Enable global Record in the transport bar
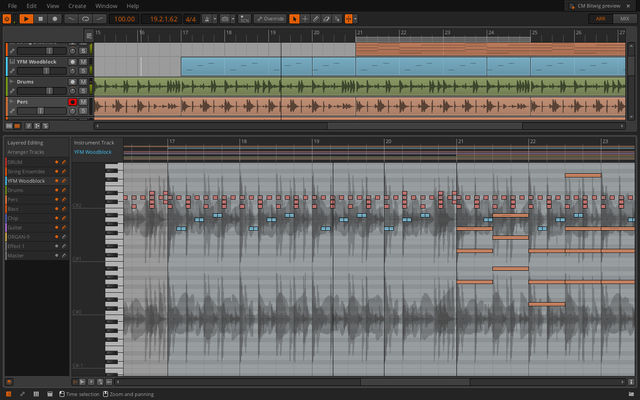The image size is (640, 400). click(x=54, y=19)
